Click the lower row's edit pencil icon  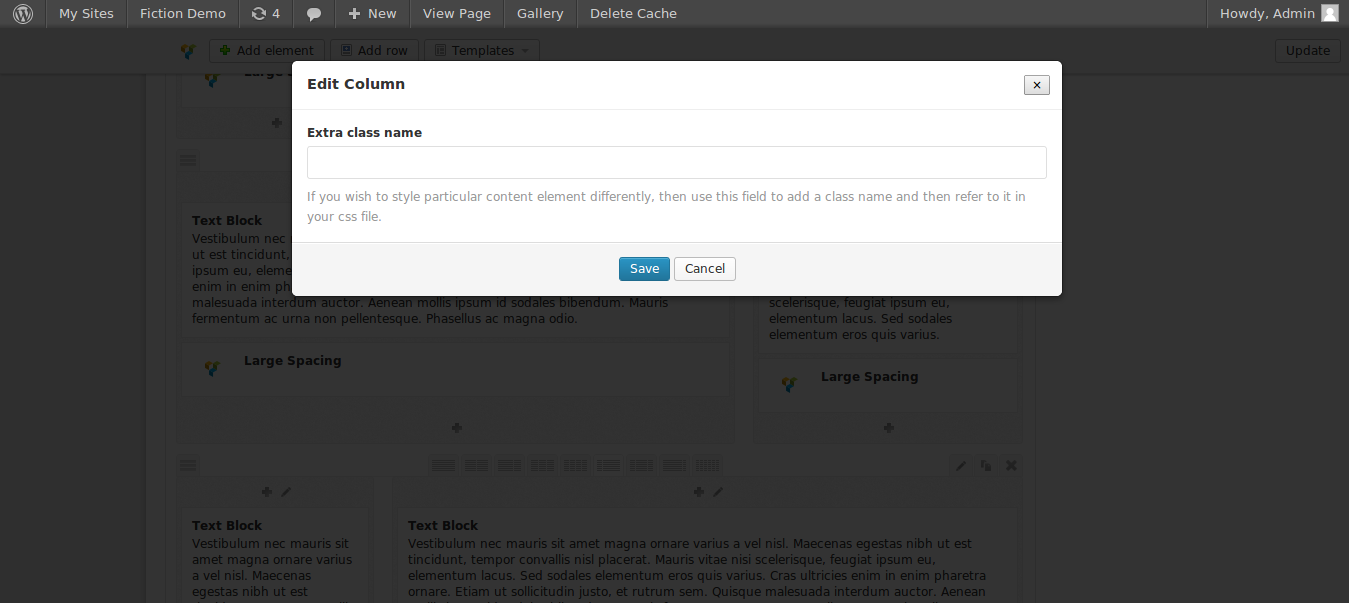point(961,465)
